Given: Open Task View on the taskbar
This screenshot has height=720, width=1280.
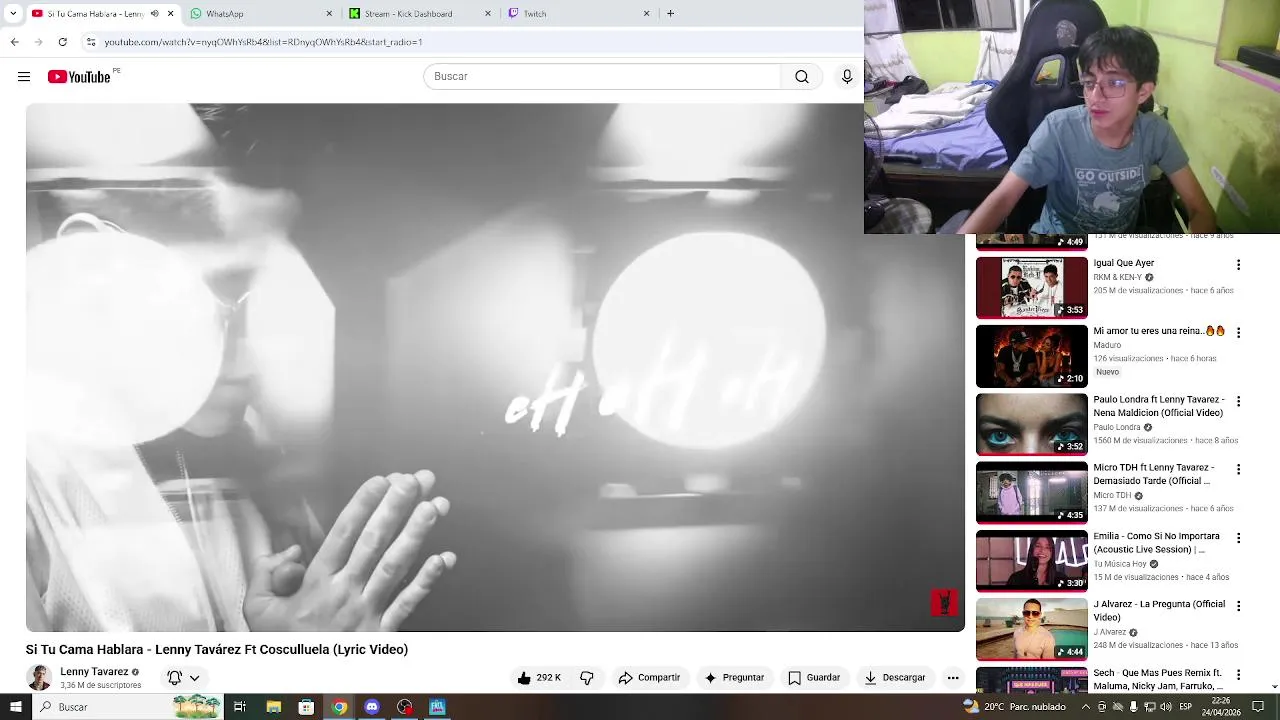Looking at the screenshot, I should pos(240,707).
